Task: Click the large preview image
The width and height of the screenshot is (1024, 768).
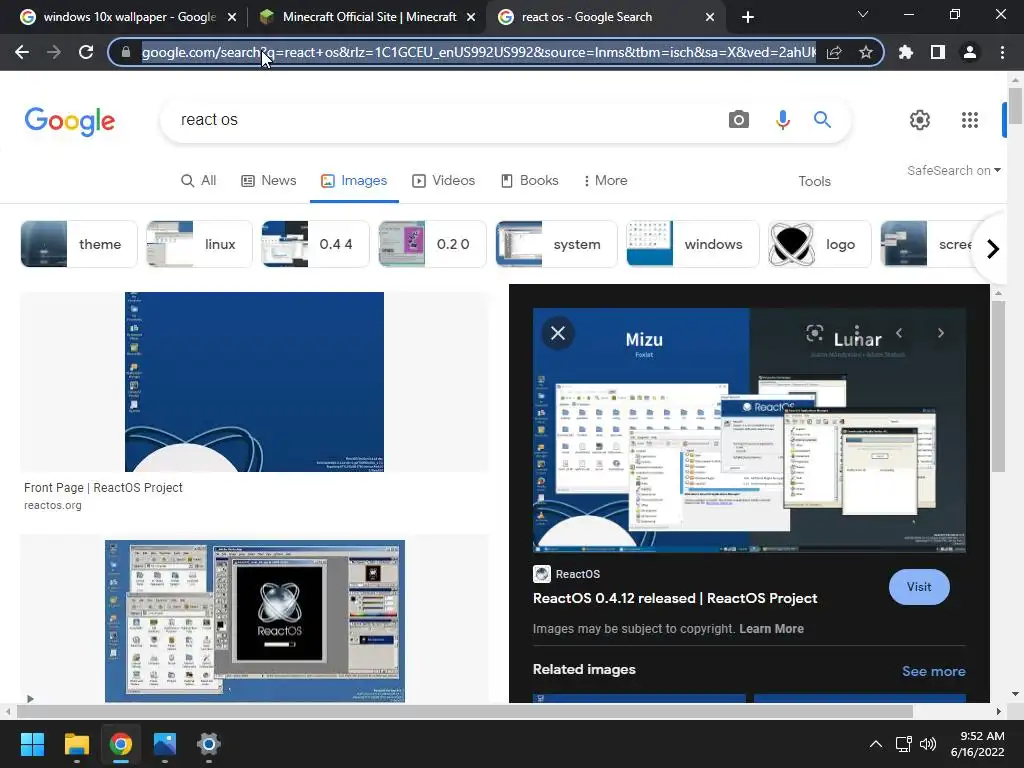Action: coord(749,430)
